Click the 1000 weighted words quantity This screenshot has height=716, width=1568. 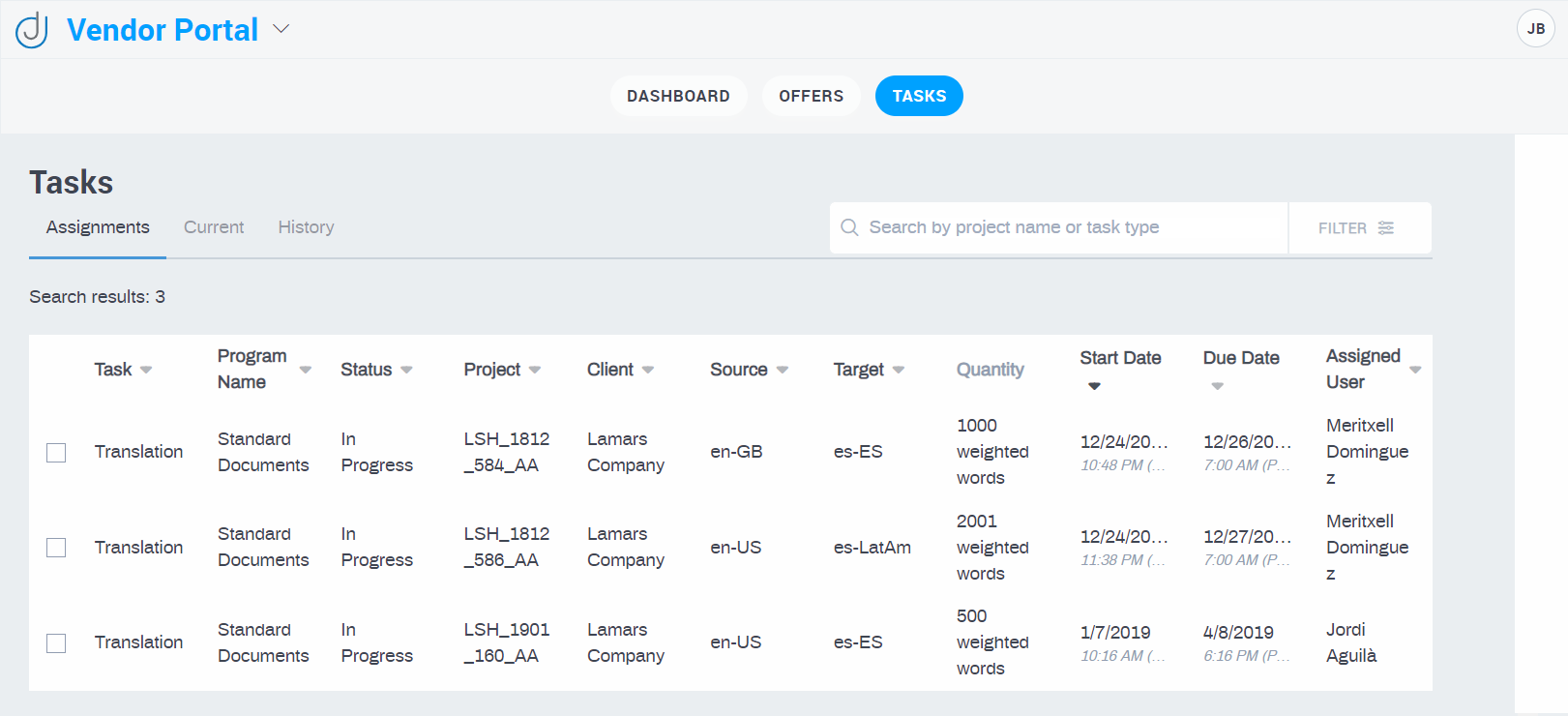(992, 452)
